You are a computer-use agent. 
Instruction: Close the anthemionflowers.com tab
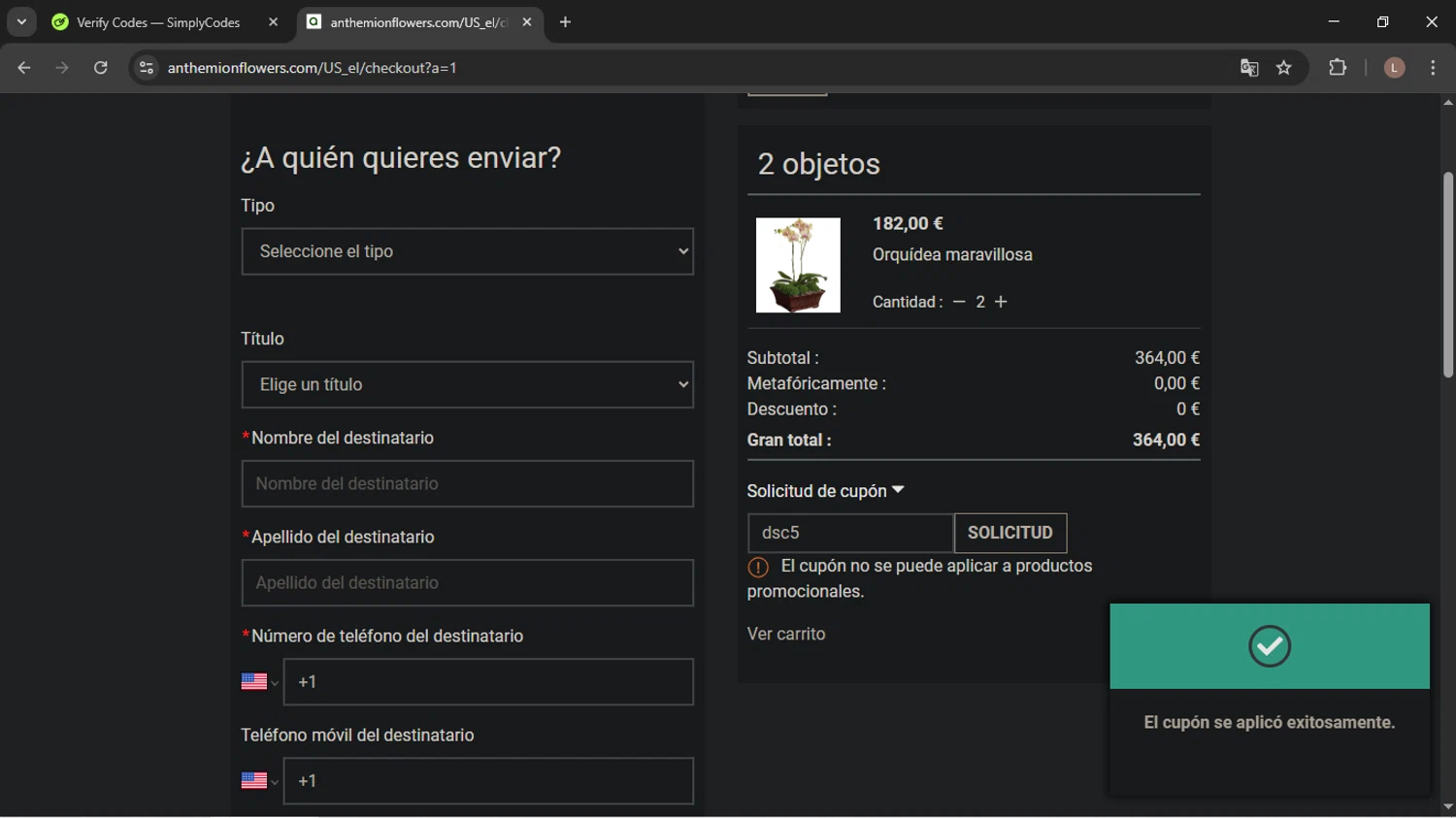tap(527, 22)
